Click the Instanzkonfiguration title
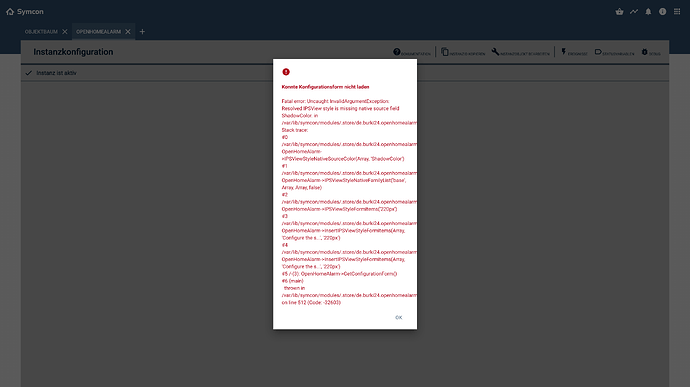The width and height of the screenshot is (690, 387). [x=73, y=52]
